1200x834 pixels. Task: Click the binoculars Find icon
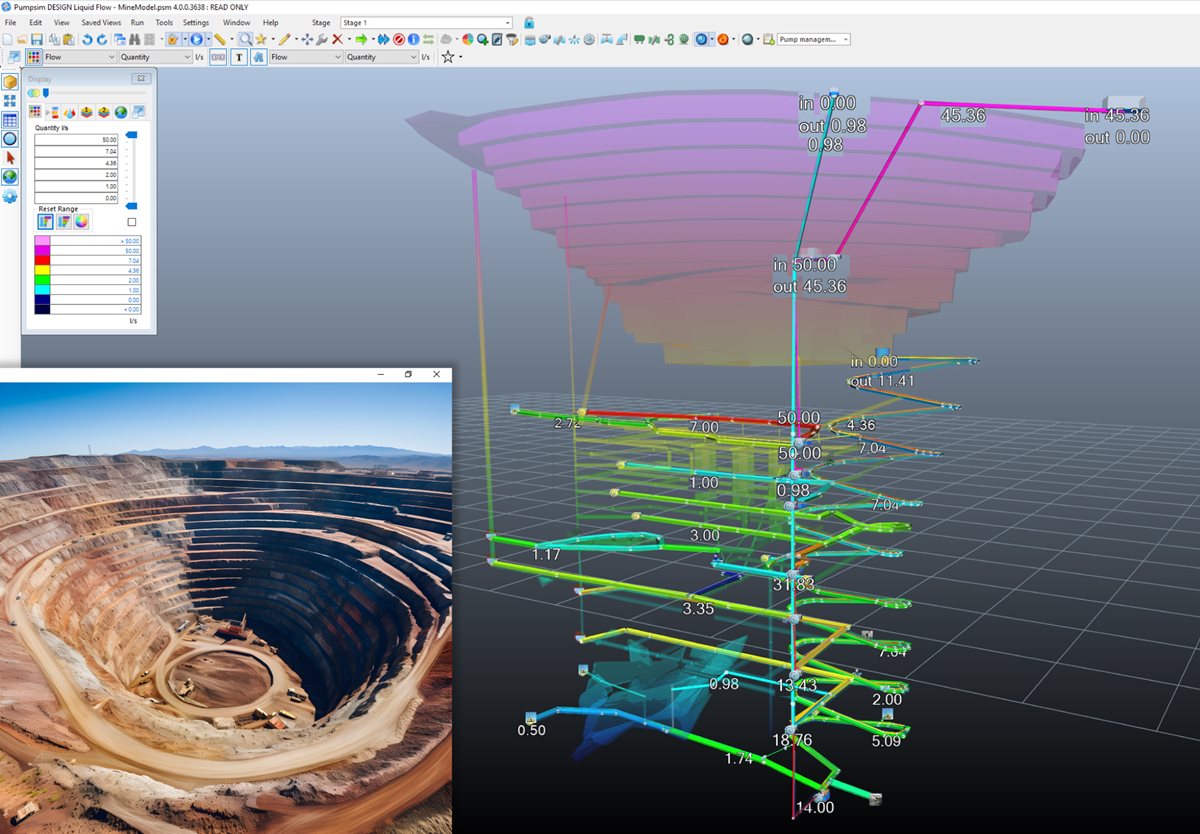134,39
